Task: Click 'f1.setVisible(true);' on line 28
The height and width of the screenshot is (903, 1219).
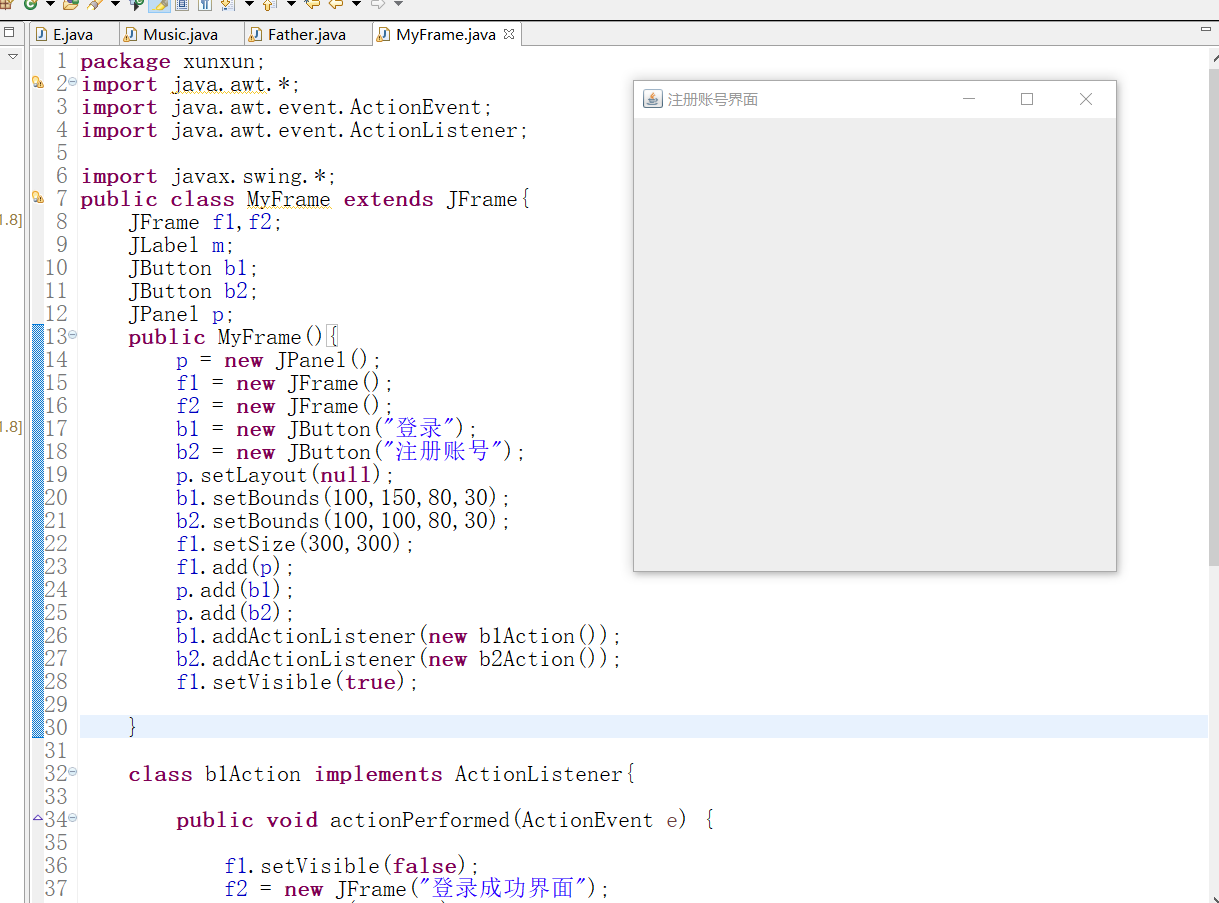Action: 297,682
